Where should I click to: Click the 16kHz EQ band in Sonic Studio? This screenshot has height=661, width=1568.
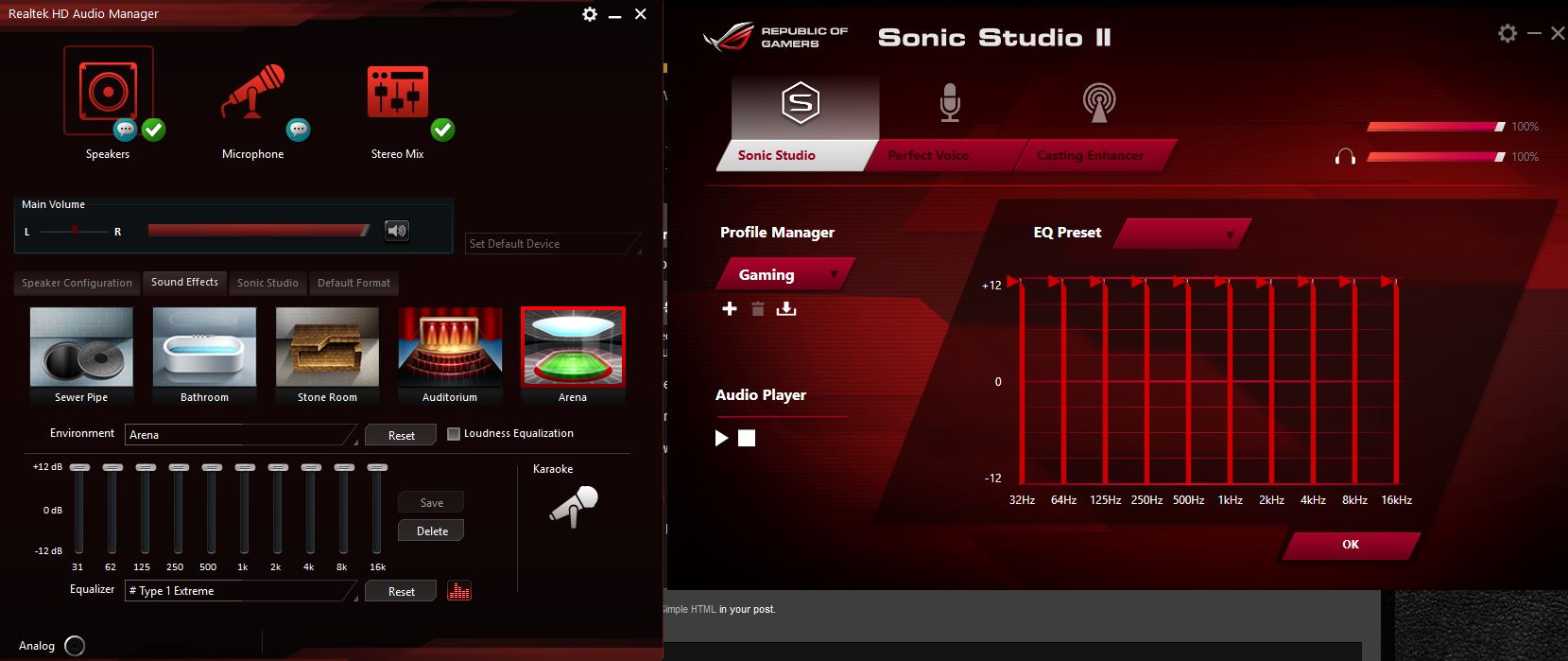1396,381
